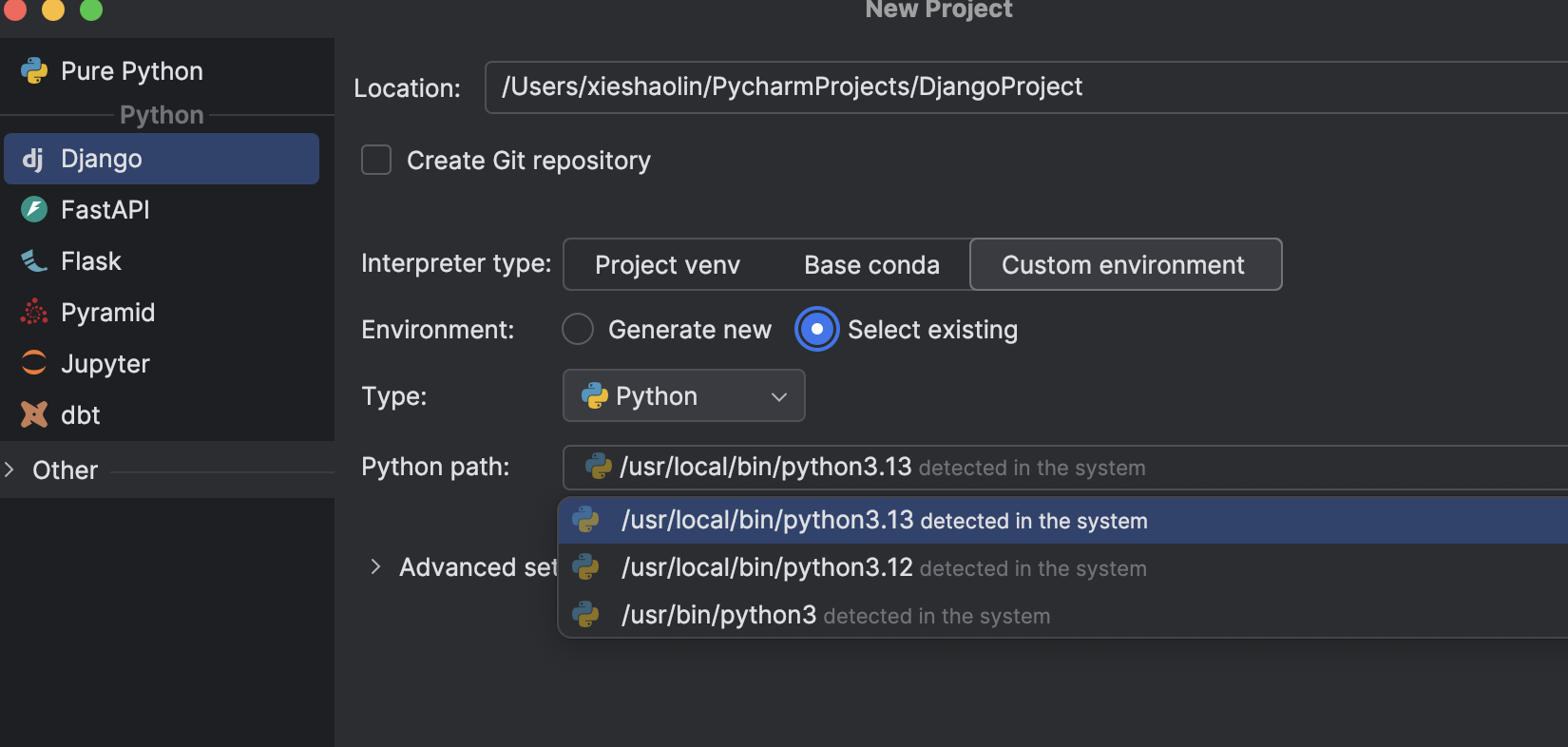This screenshot has width=1568, height=747.
Task: Choose /usr/local/bin/python3.12 from dropdown list
Action: point(1062,567)
